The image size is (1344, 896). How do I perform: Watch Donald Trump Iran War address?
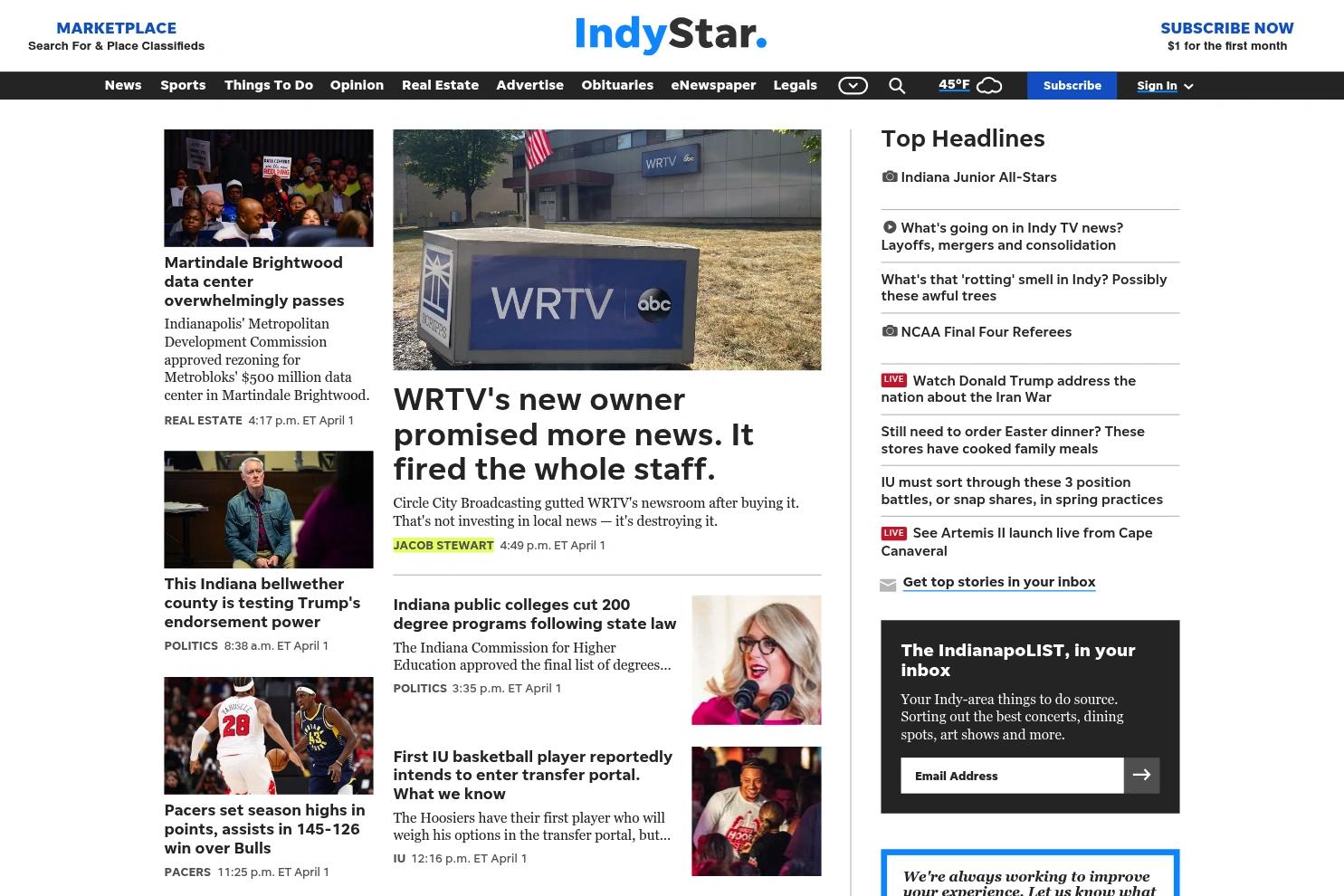pos(1008,389)
